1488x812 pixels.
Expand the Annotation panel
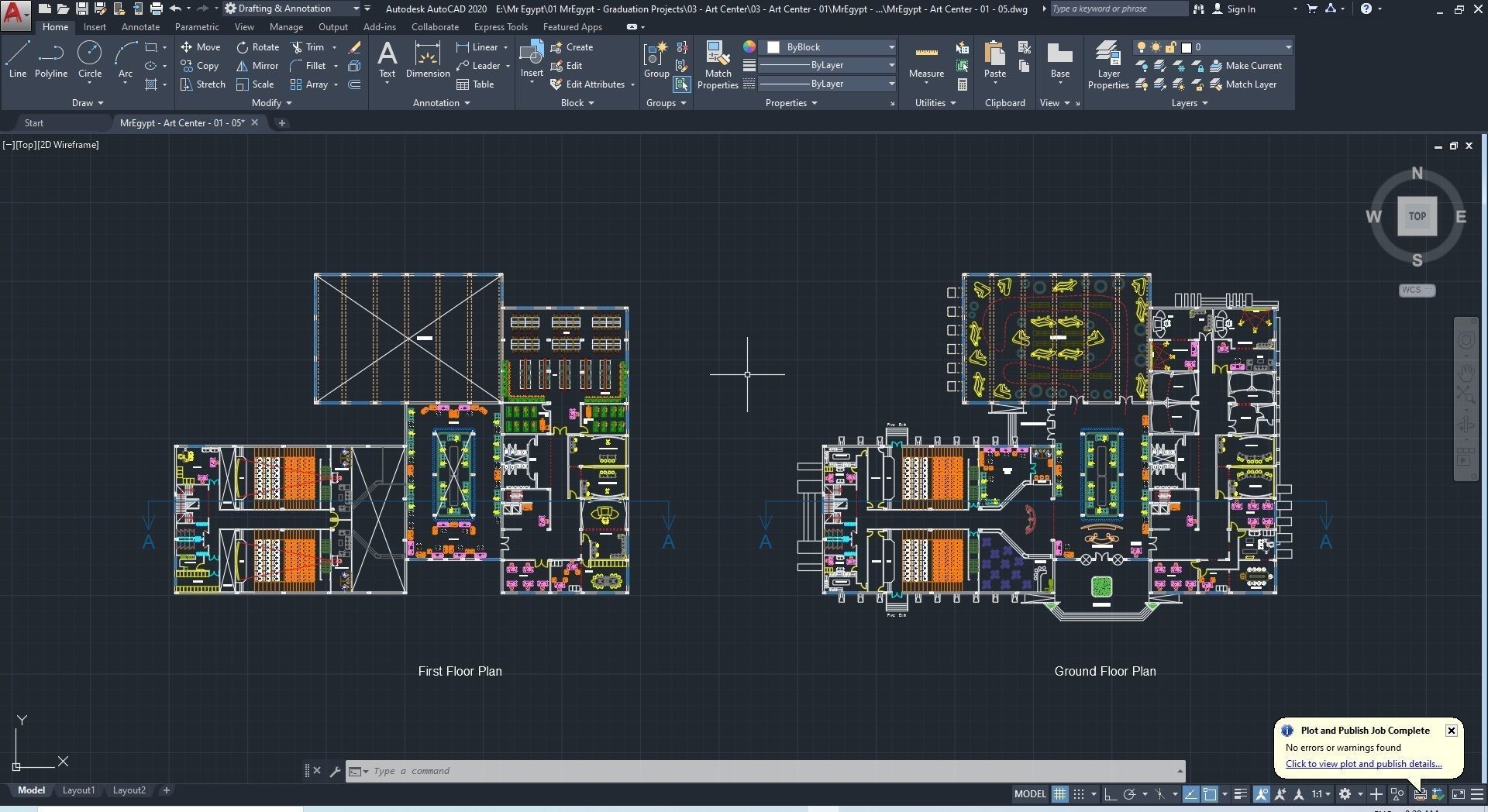click(x=441, y=103)
